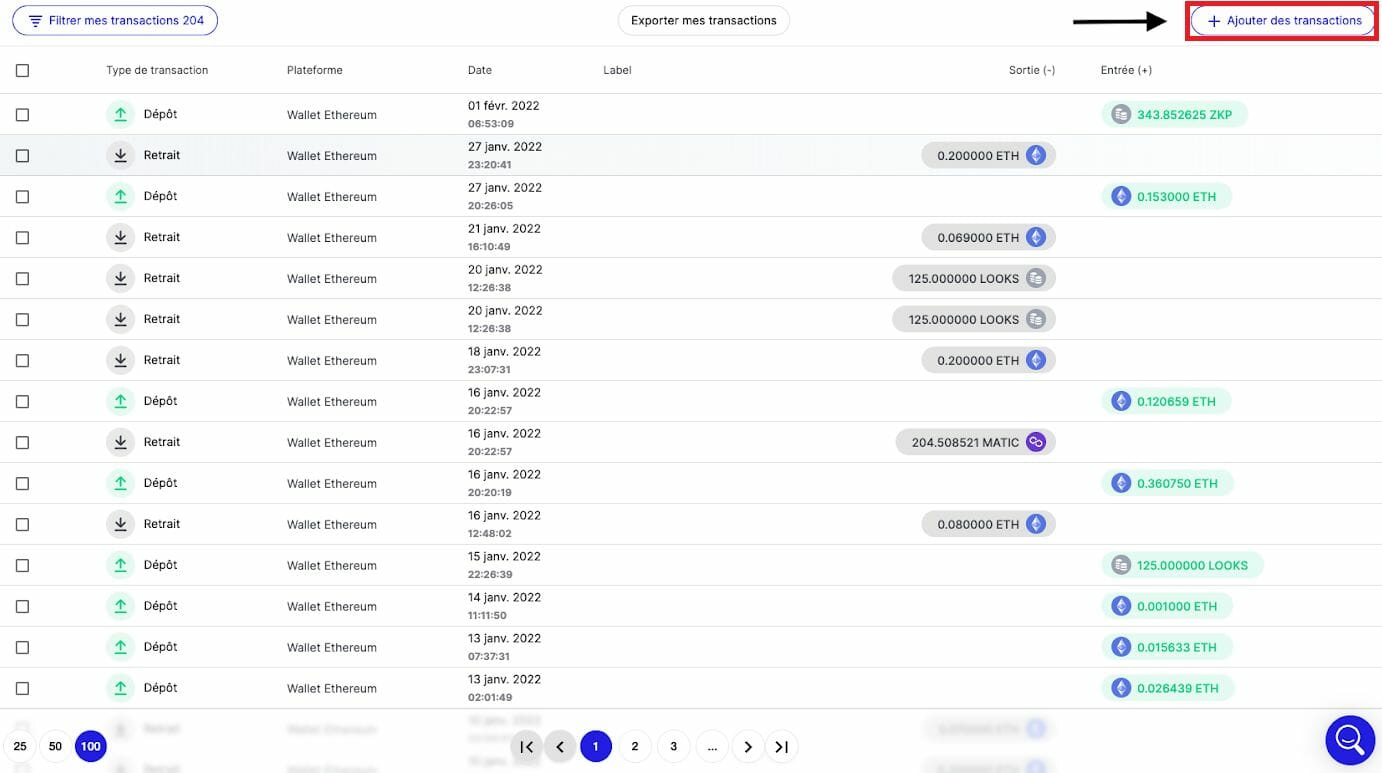Check the 14 janv. 2022 deposit checkbox
This screenshot has width=1382, height=773.
(22, 607)
